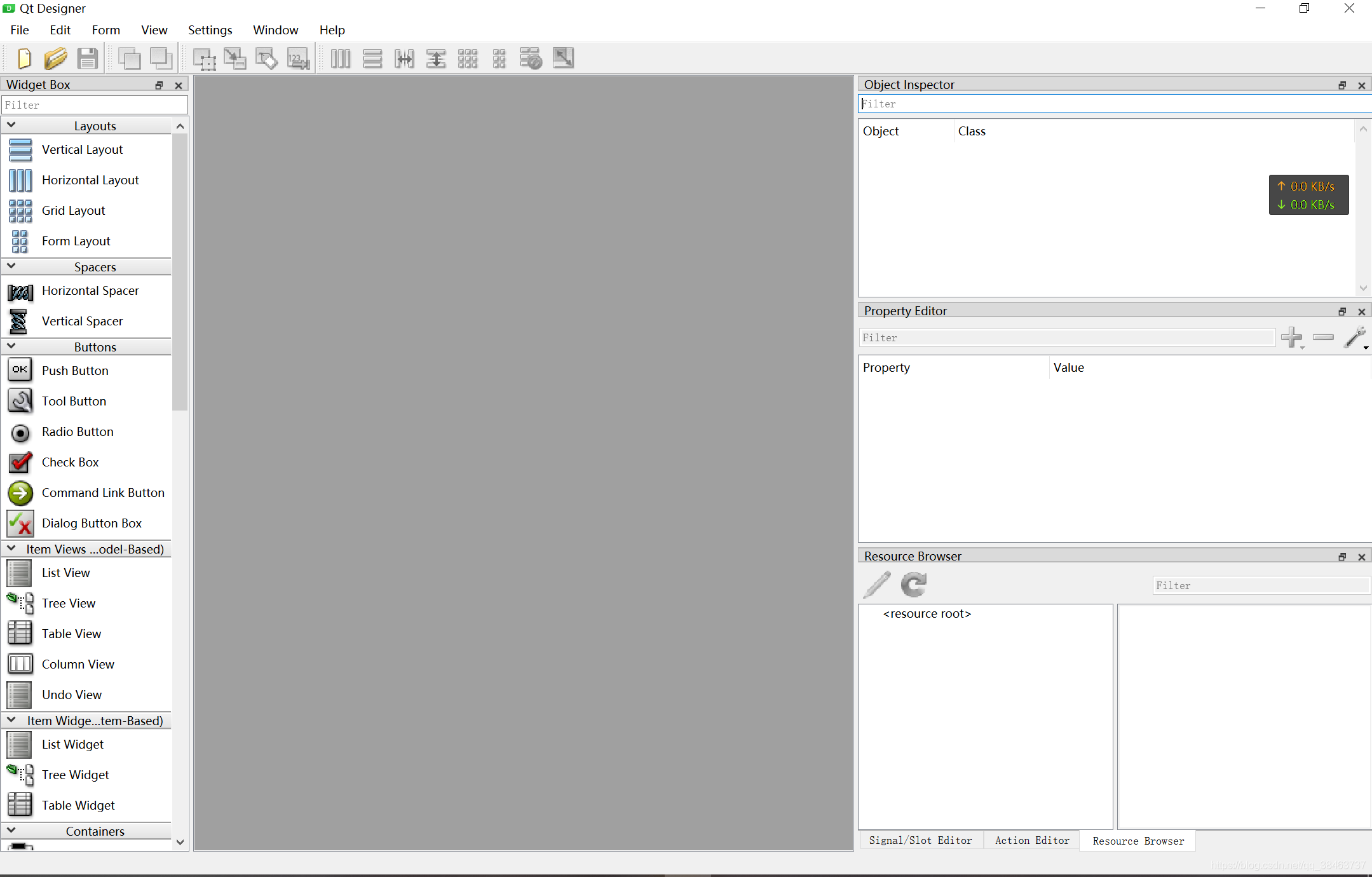Select Edit Signals/Slots mode icon

pyautogui.click(x=235, y=58)
